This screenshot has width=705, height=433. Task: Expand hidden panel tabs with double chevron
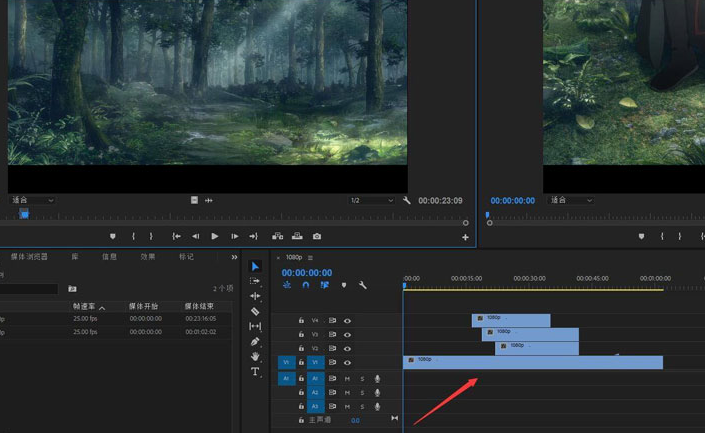click(x=234, y=257)
